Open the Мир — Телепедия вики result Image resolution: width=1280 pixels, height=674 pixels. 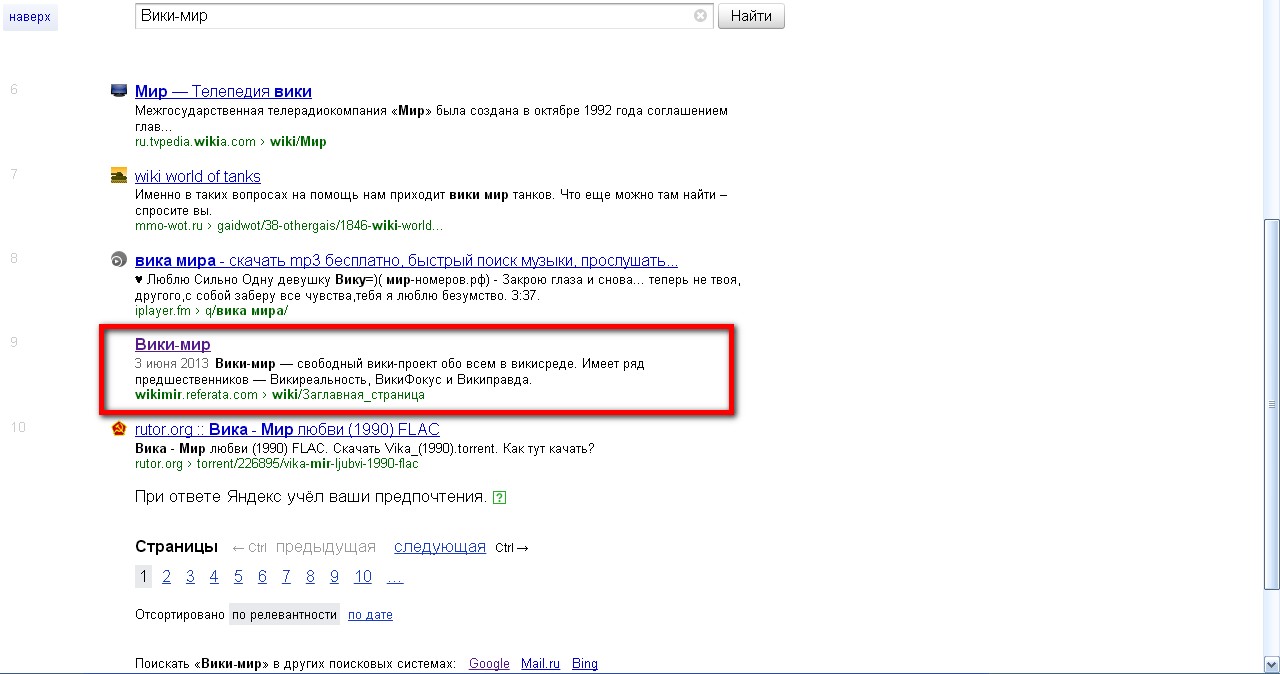(x=223, y=92)
